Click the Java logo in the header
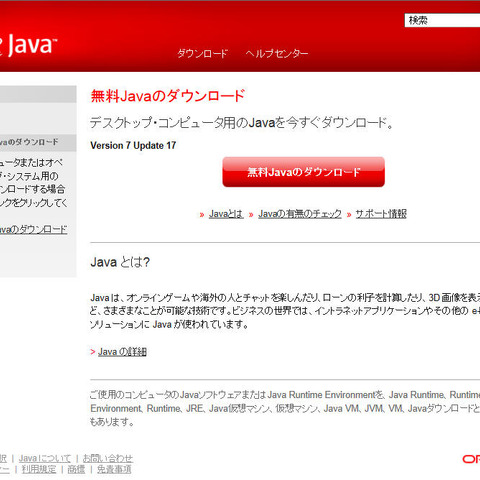 [28, 45]
